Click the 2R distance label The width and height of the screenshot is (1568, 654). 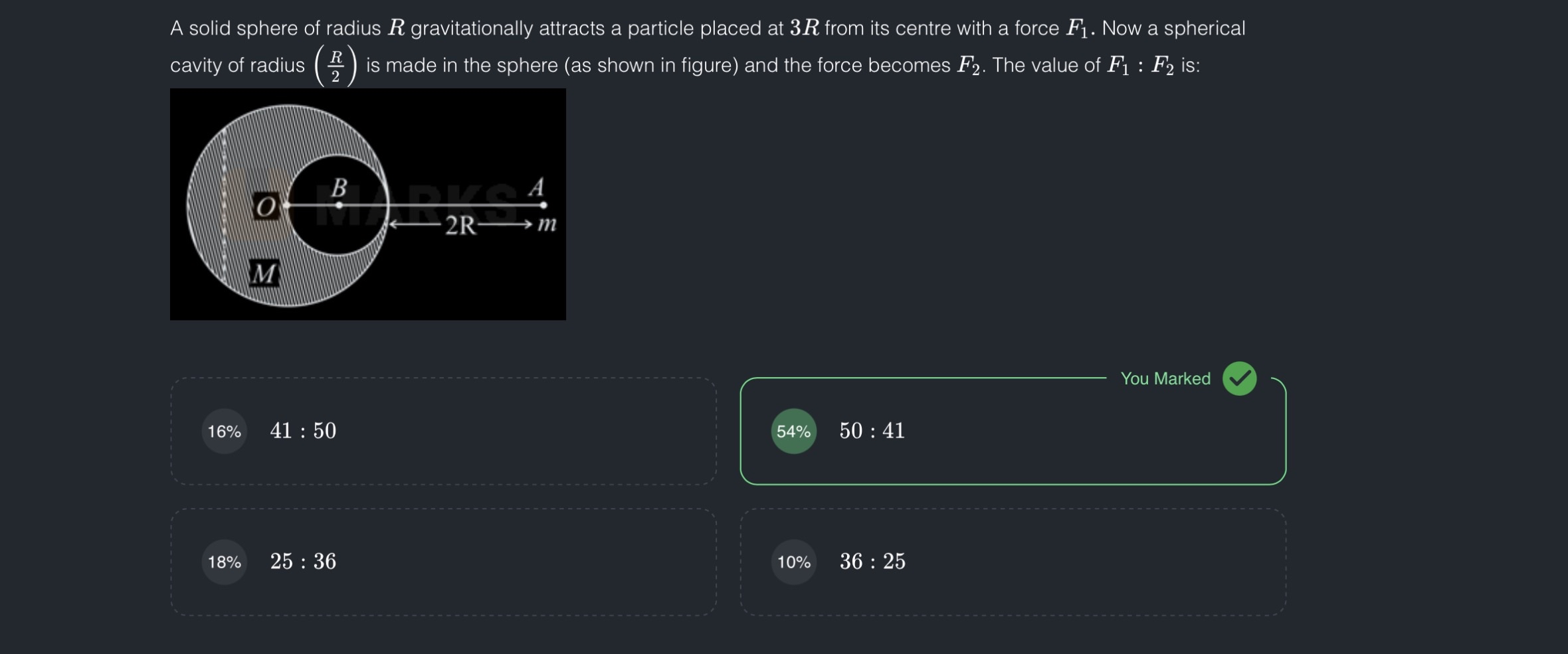[460, 226]
